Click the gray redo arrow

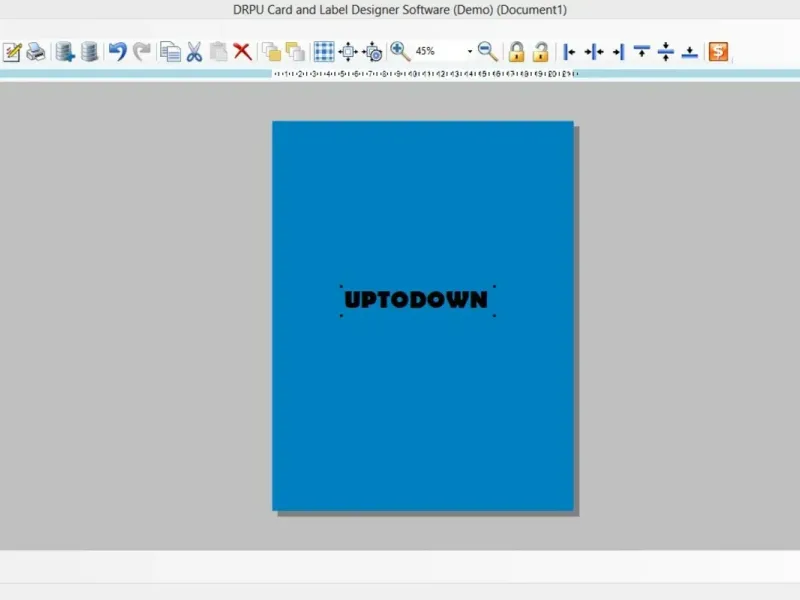[142, 52]
